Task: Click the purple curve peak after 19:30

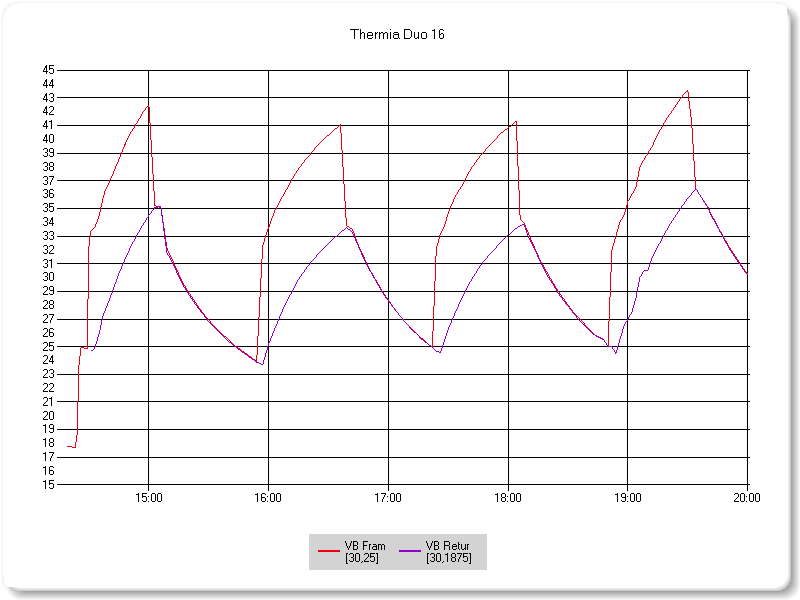Action: tap(696, 188)
